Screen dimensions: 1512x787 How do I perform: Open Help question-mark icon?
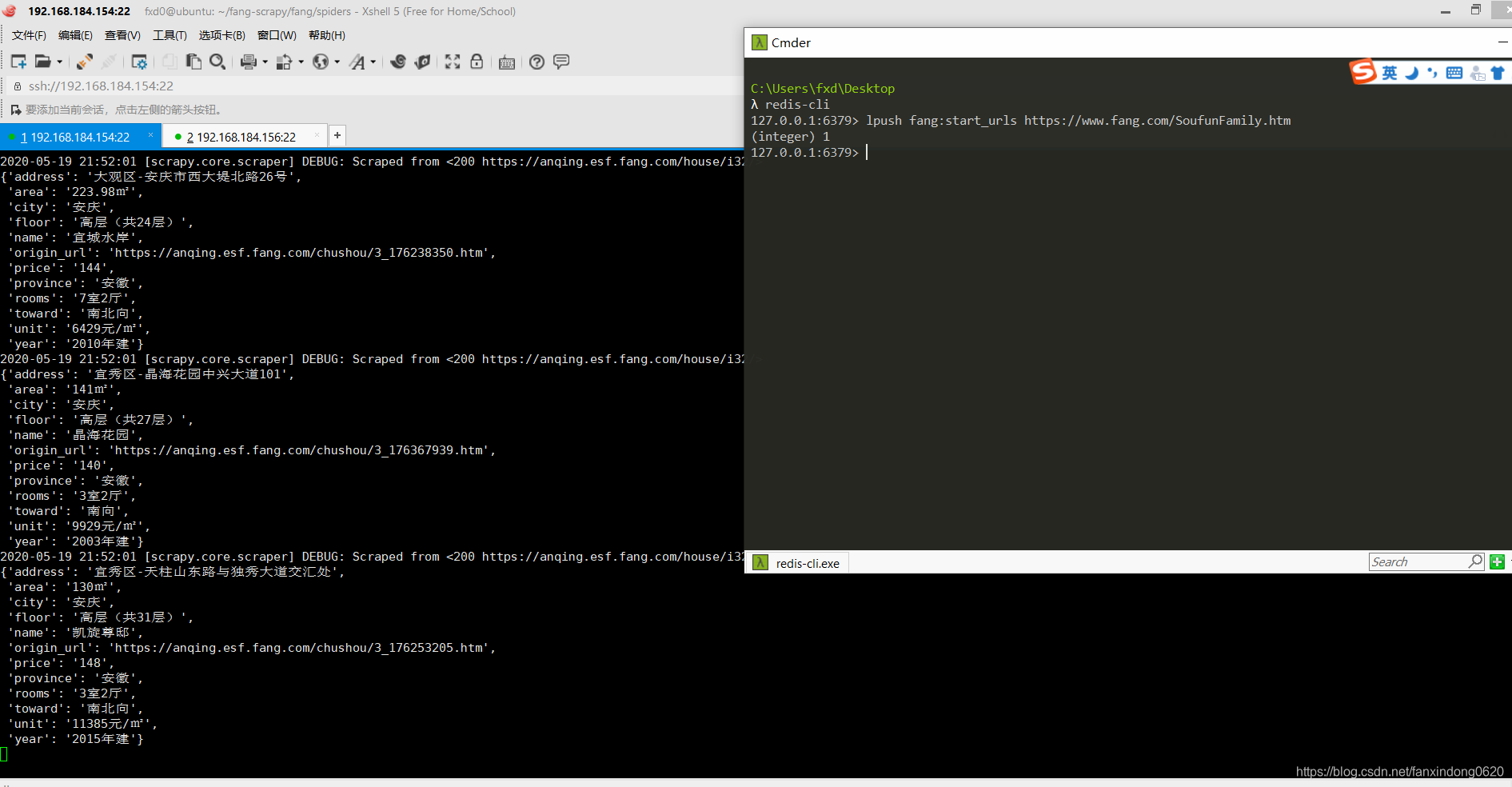pyautogui.click(x=537, y=62)
